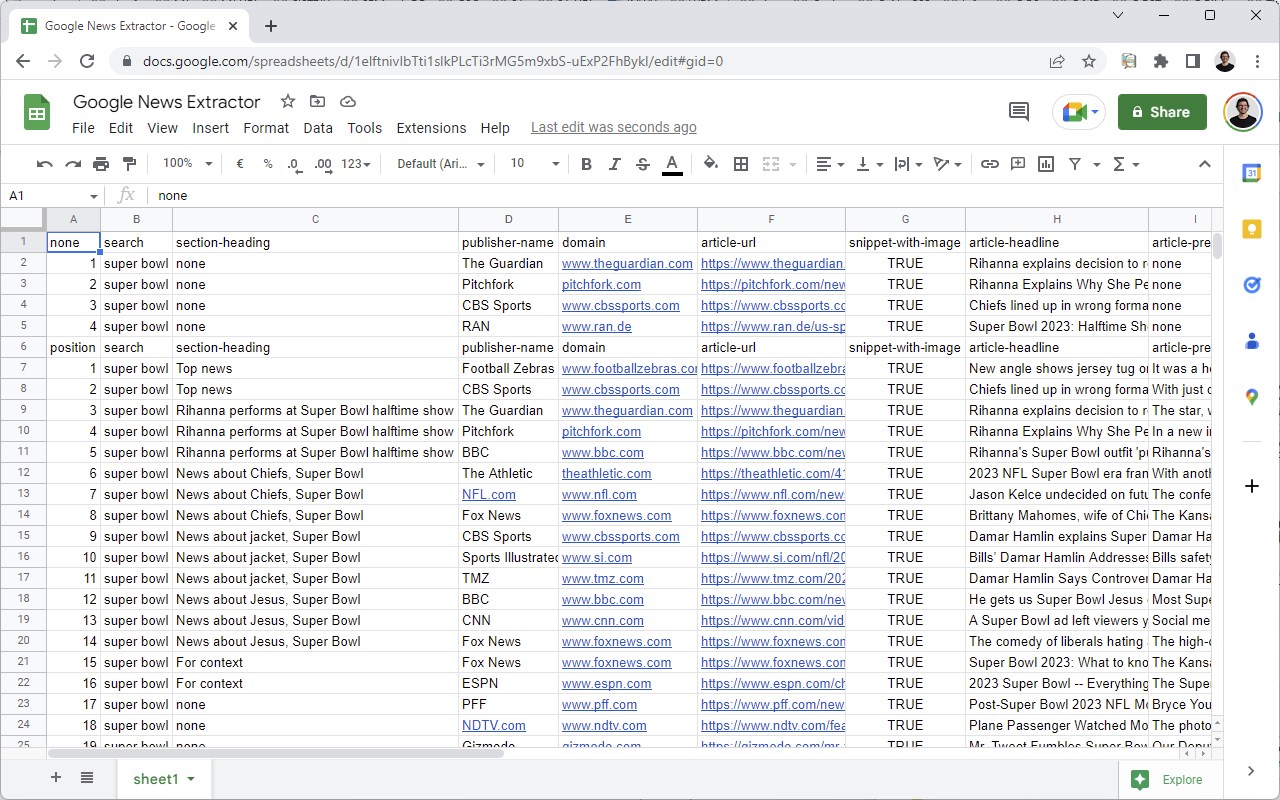1280x800 pixels.
Task: Insert a chart
Action: (x=1046, y=164)
